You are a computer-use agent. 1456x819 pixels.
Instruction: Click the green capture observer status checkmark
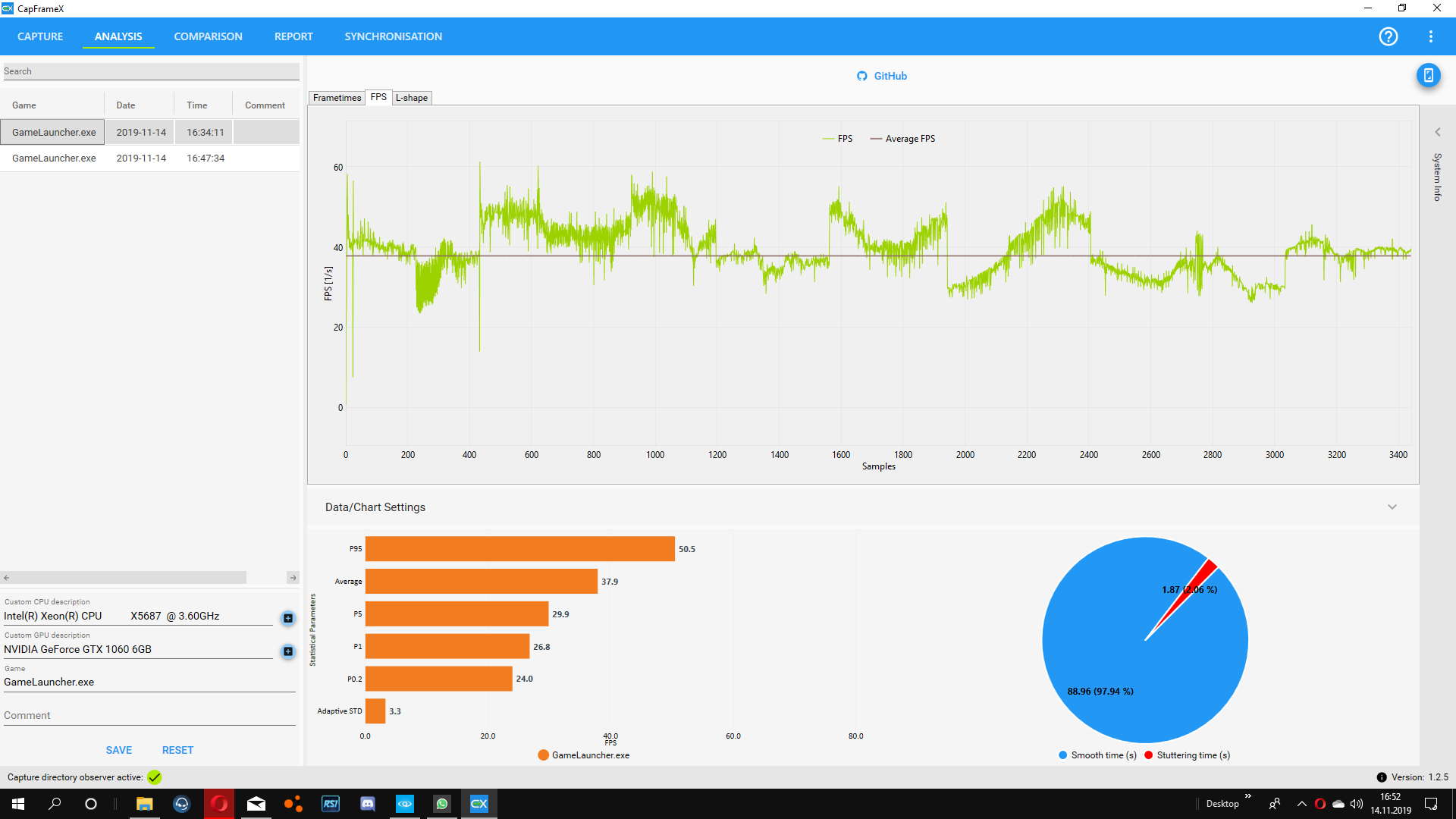[154, 777]
